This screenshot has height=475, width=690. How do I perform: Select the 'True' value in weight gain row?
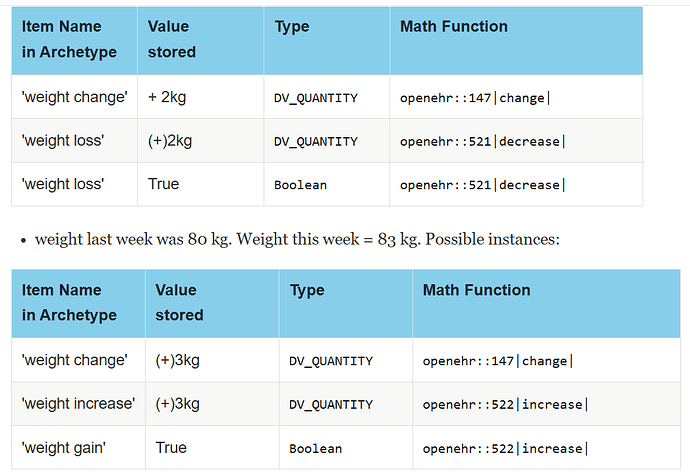tap(171, 448)
